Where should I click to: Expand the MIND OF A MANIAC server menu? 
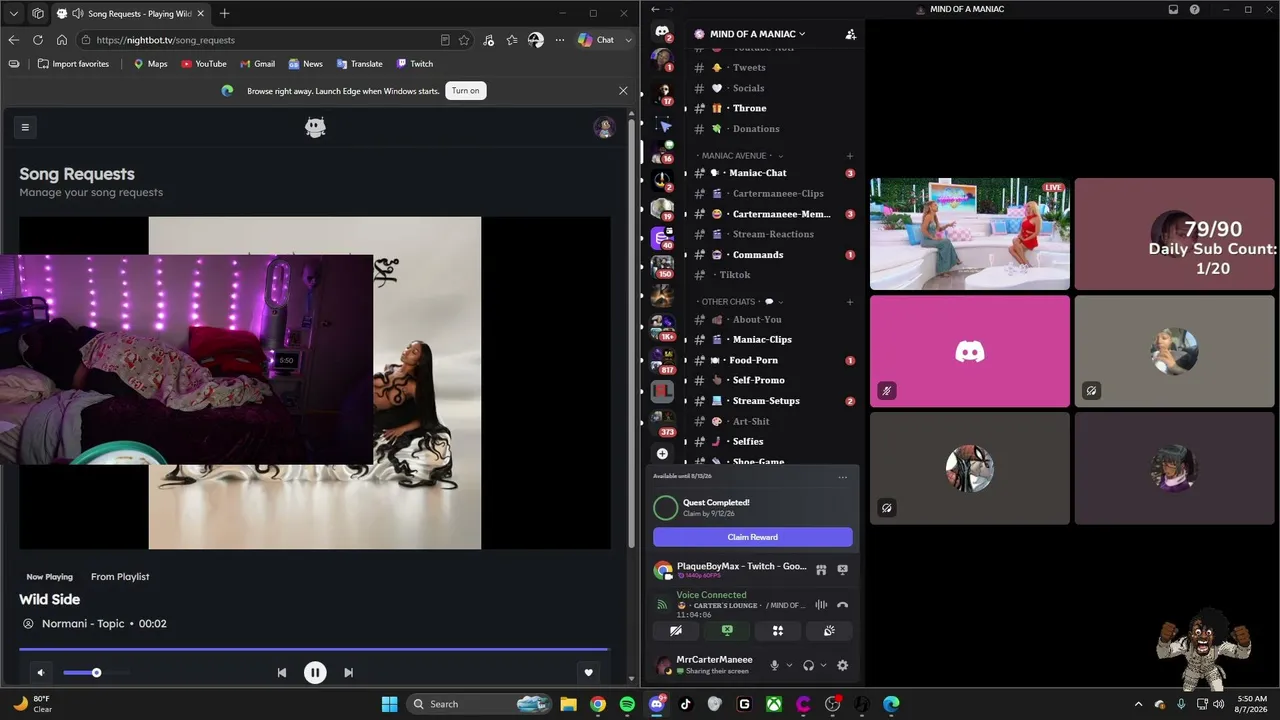[x=758, y=34]
